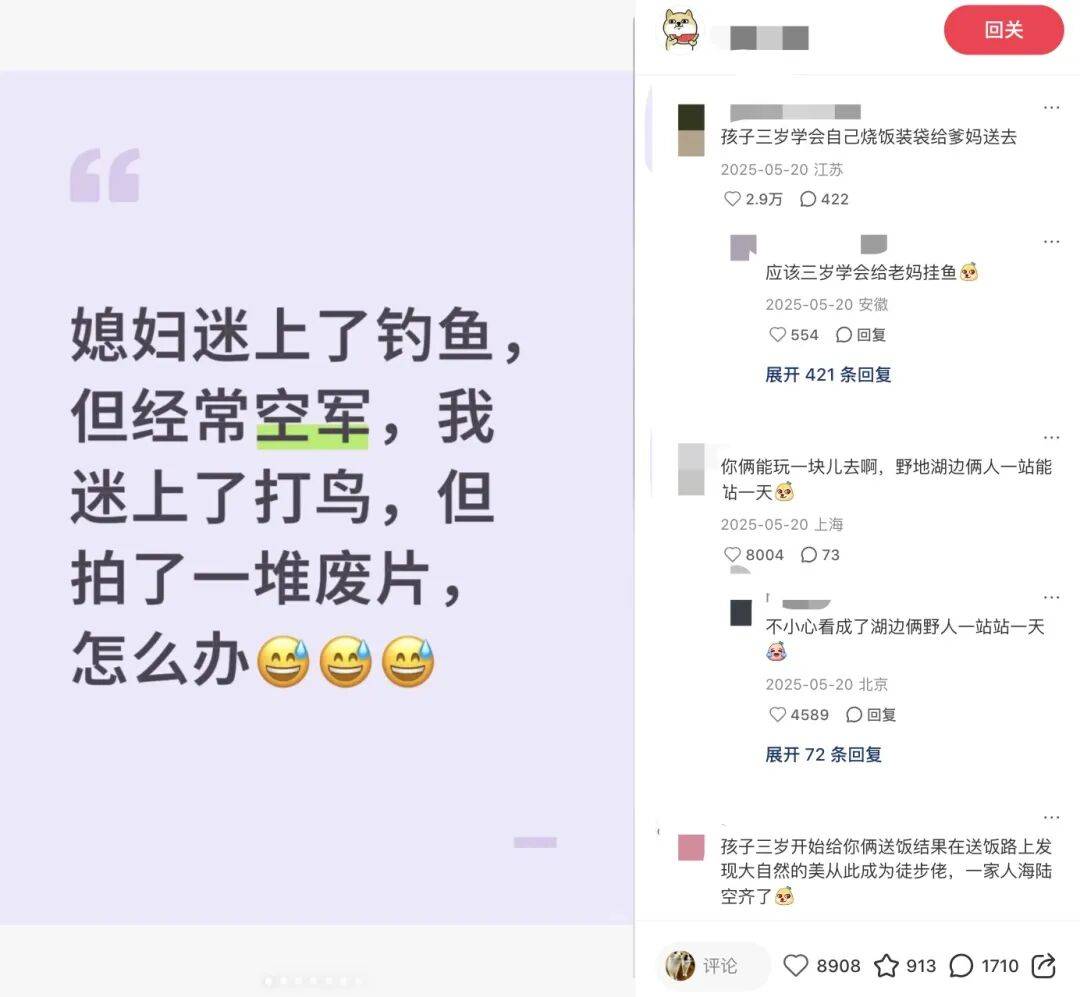Screen dimensions: 1080x997
Task: Like the post with 8908 likes
Action: pos(796,965)
